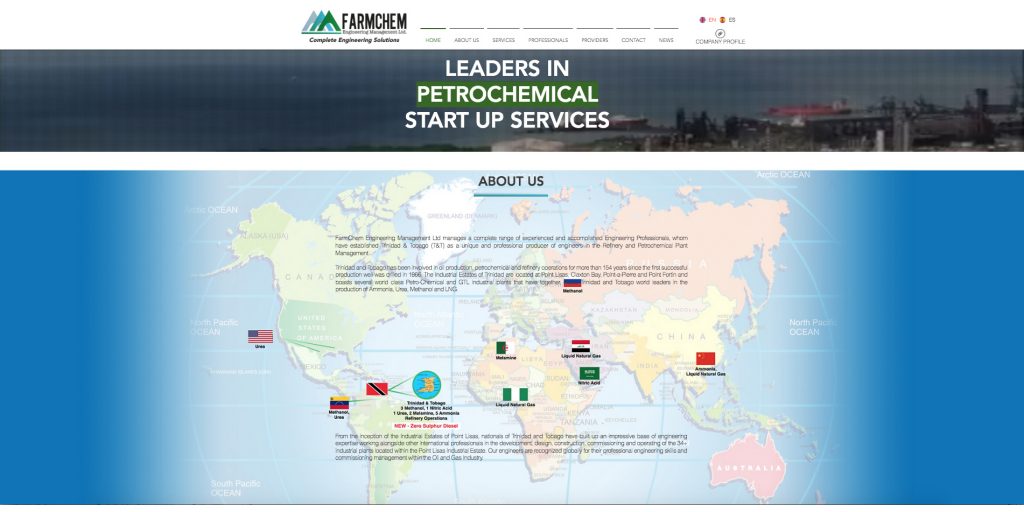
Task: Click the ABOUT US section heading
Action: (511, 182)
